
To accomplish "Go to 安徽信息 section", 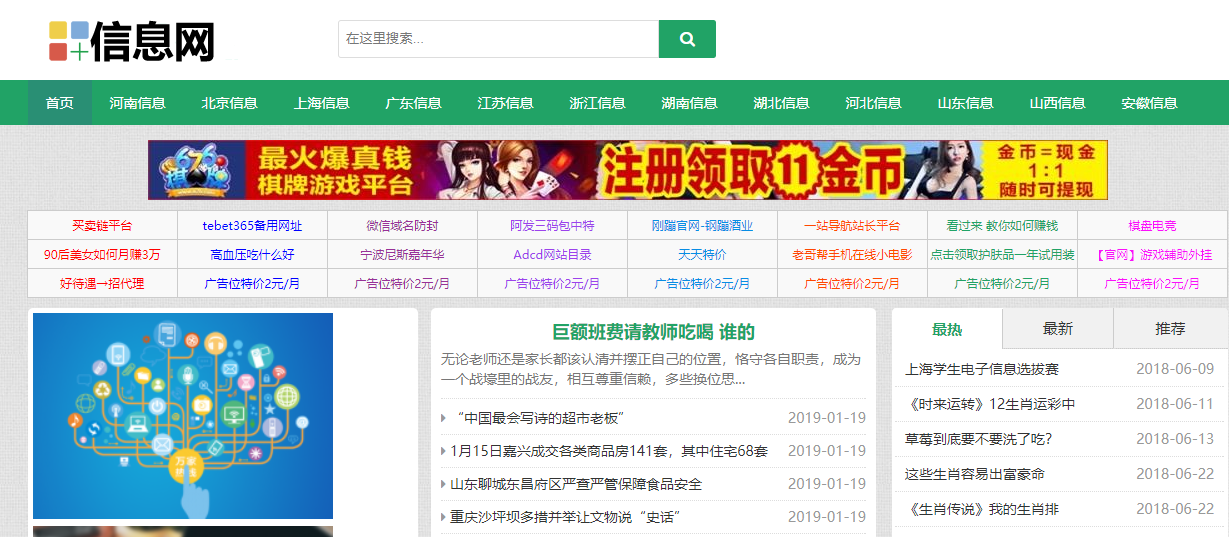I will click(1150, 103).
